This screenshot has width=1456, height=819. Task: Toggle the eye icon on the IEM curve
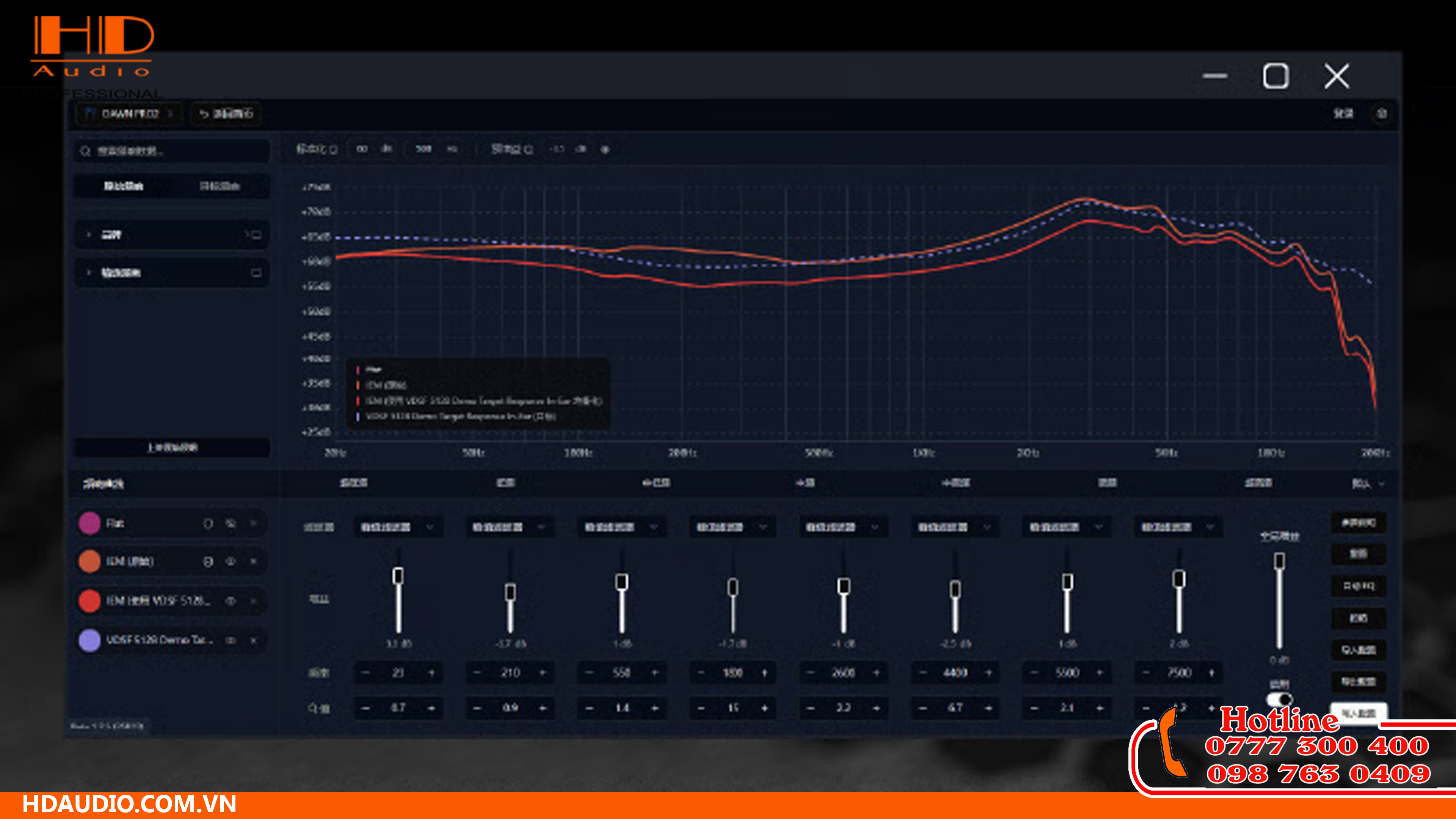click(x=231, y=561)
